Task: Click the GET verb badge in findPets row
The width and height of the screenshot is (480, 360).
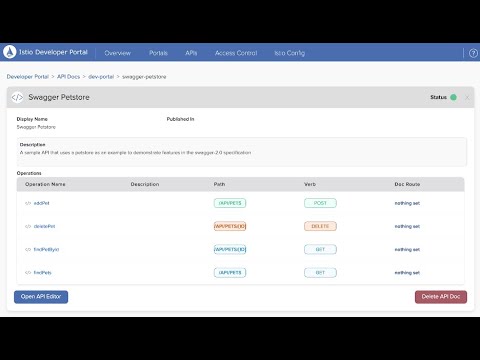Action: tap(320, 273)
